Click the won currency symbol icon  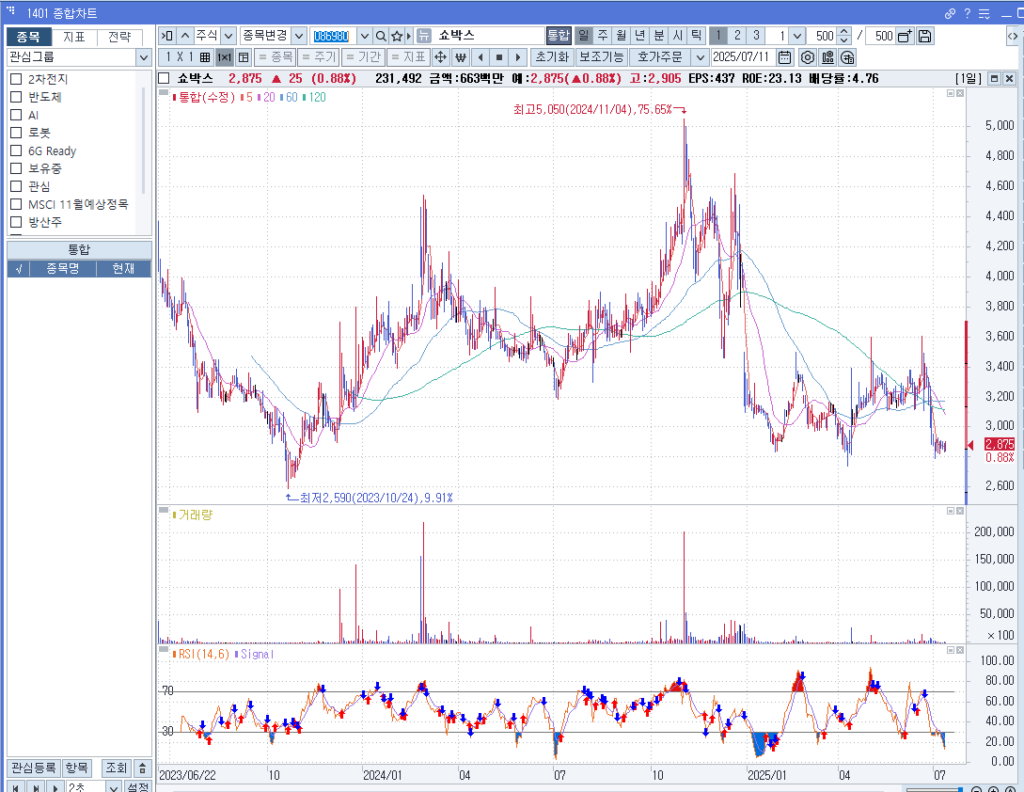[x=461, y=57]
